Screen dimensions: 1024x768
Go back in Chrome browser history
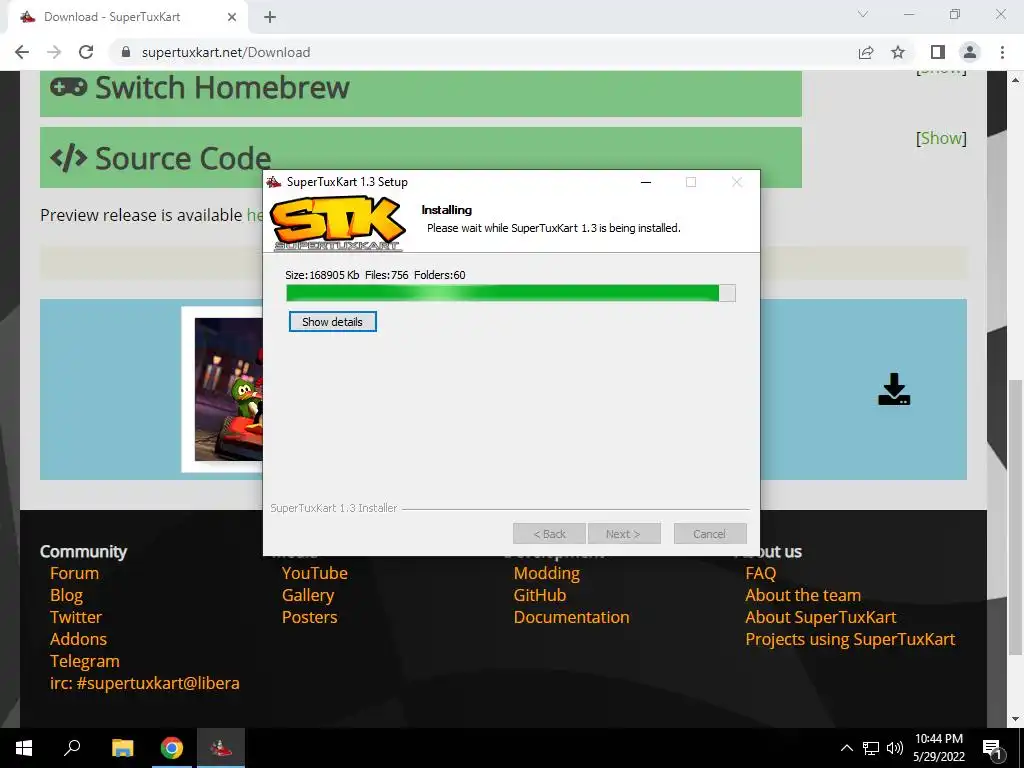click(22, 52)
